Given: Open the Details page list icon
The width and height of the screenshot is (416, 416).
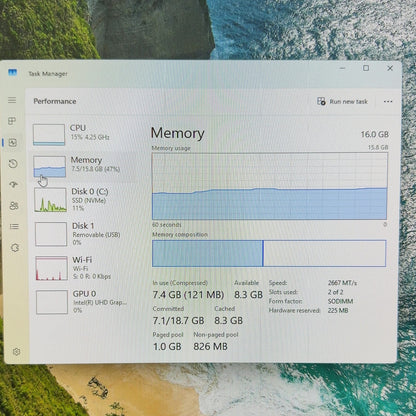Looking at the screenshot, I should pyautogui.click(x=14, y=227).
